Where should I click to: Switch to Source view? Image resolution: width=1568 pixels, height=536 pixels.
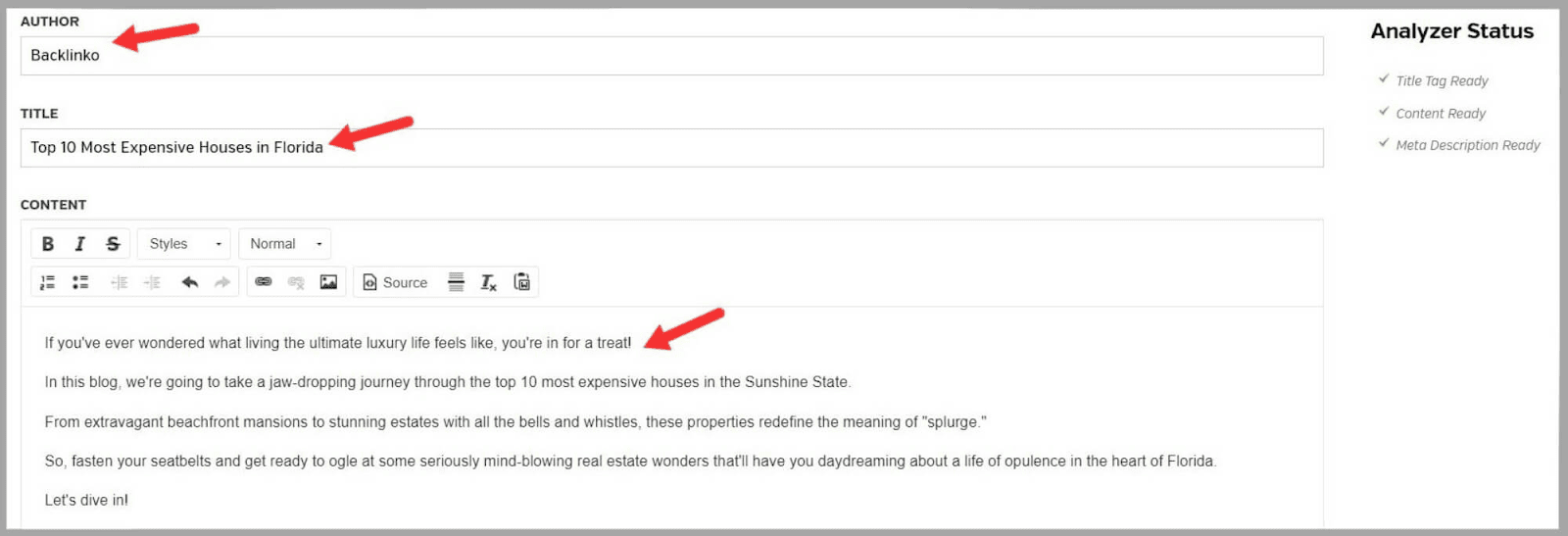(x=396, y=282)
